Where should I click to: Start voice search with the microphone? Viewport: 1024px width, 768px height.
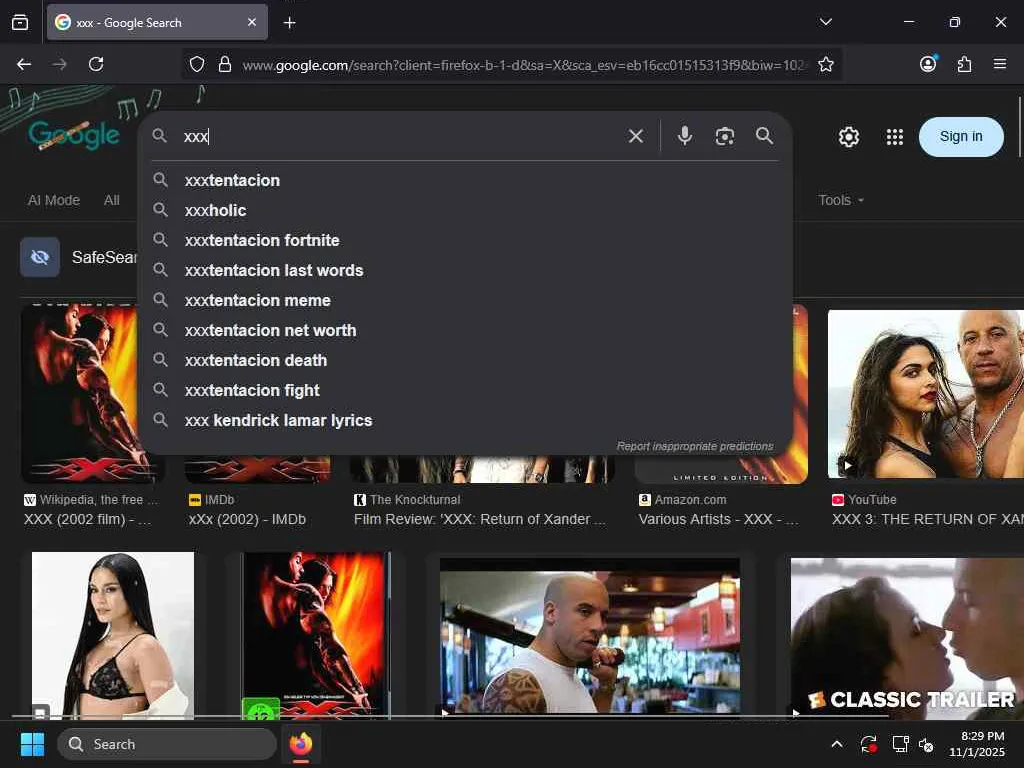click(684, 136)
